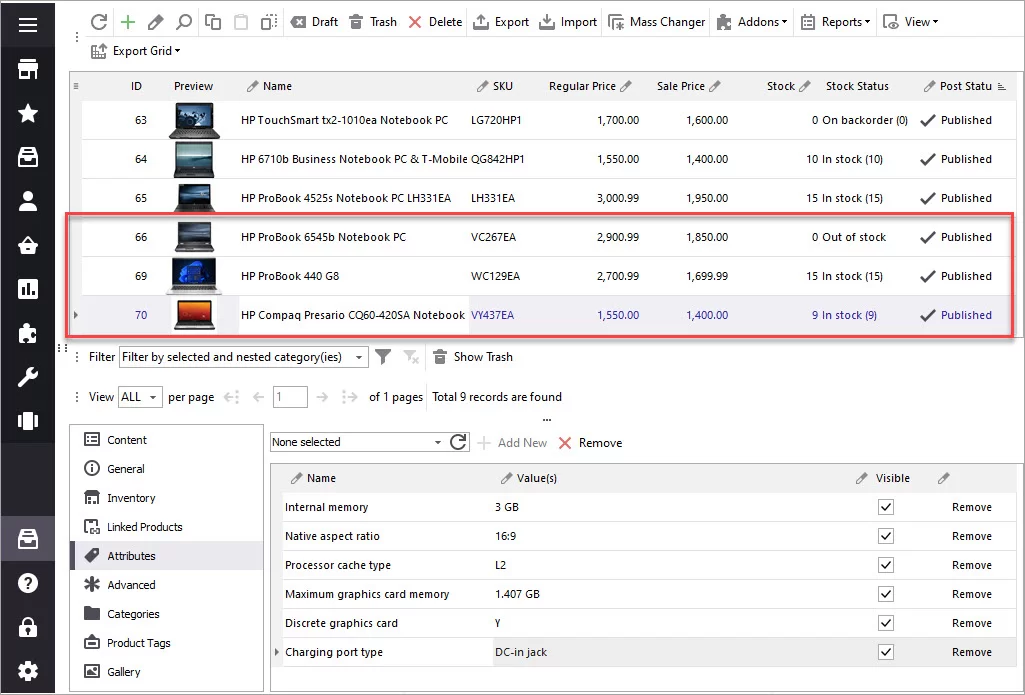Click the refresh icon in the top toolbar
Screen dimensions: 1025x695
click(x=99, y=22)
